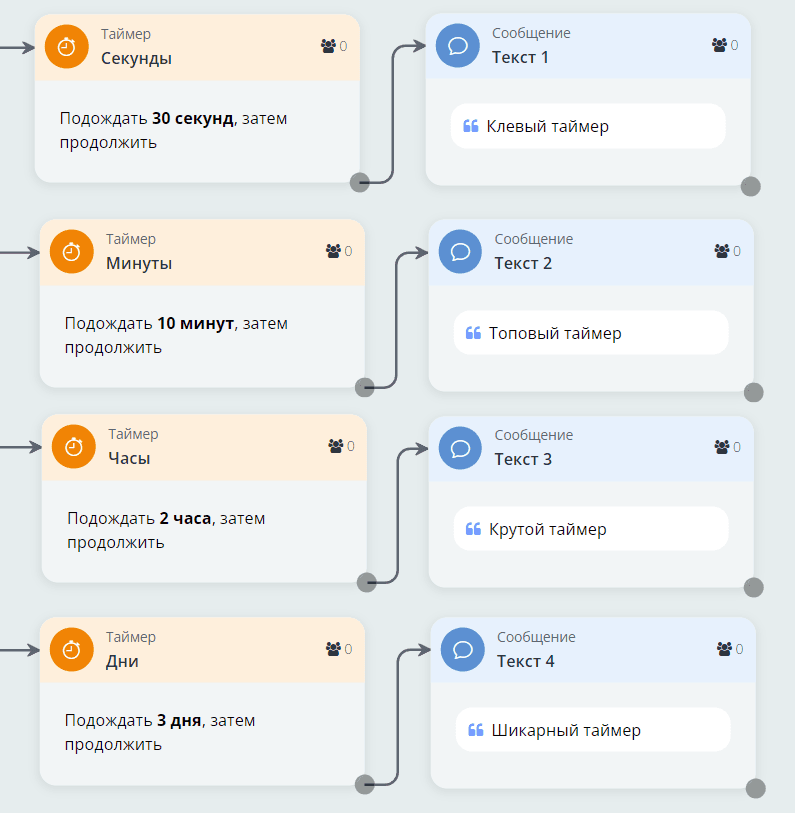This screenshot has width=795, height=813.
Task: Click the subscribers count icon on Секунды block
Action: (329, 46)
